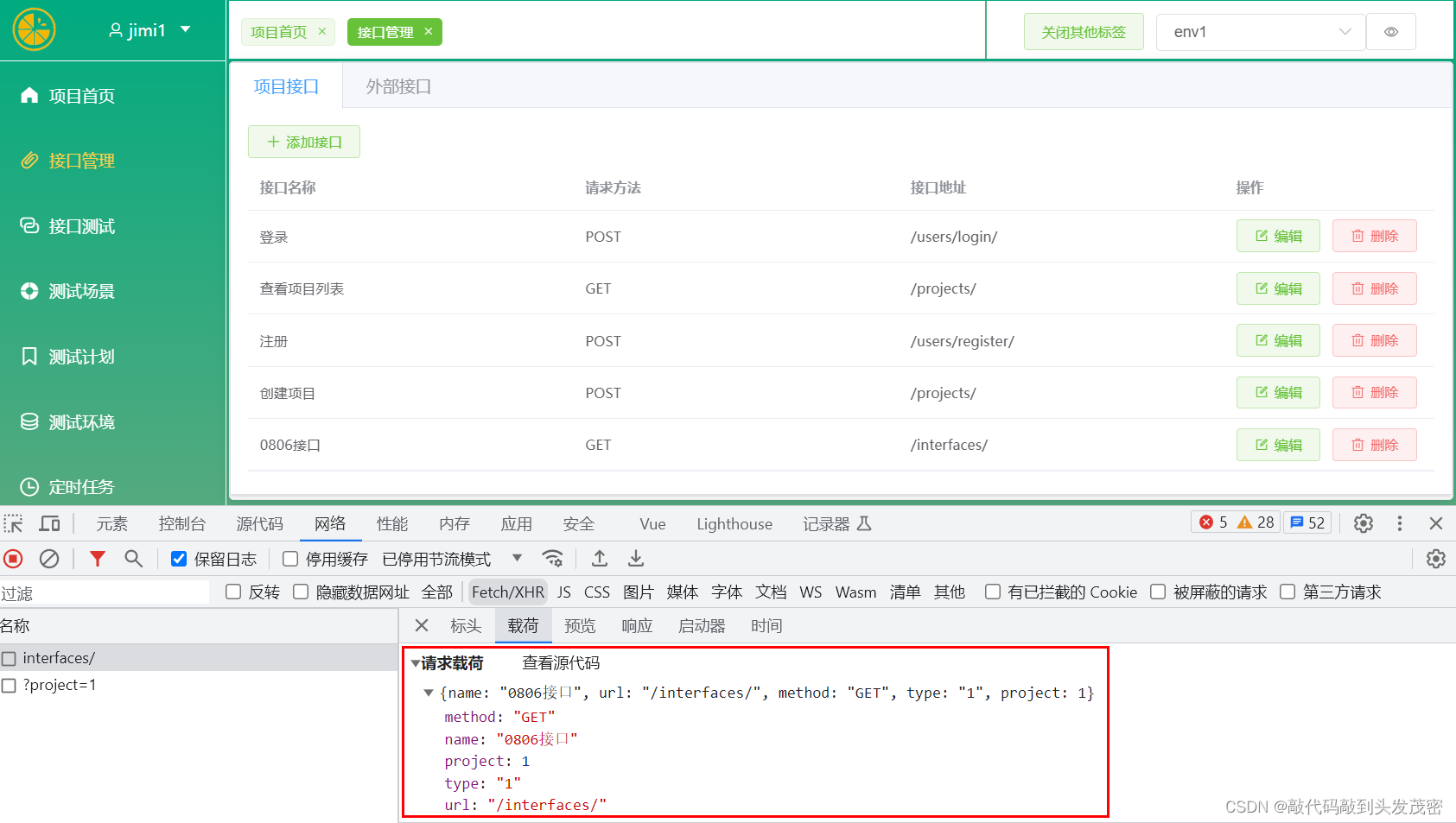Check the 反转 checkbox
This screenshot has width=1456, height=823.
click(233, 592)
